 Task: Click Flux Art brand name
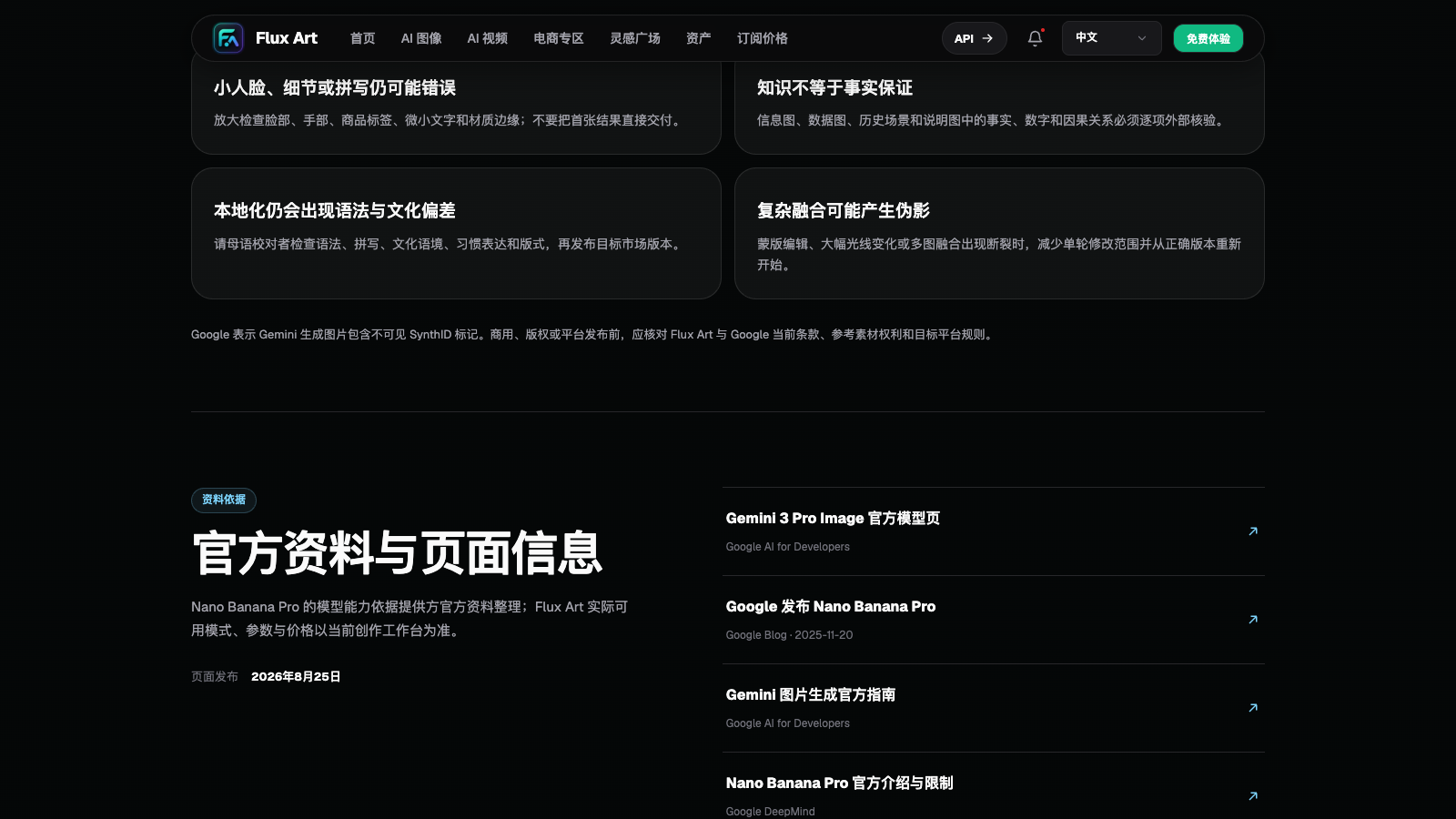(x=287, y=38)
